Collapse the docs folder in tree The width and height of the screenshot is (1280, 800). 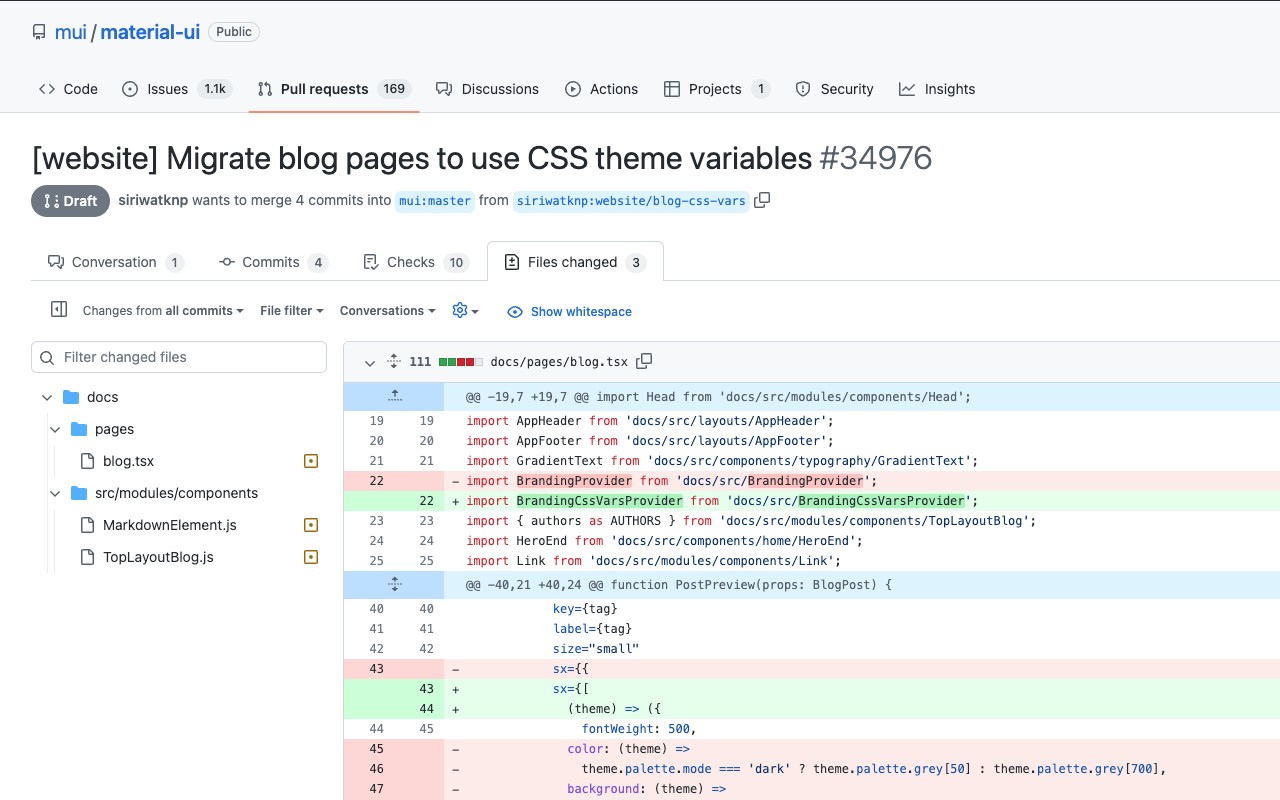click(47, 397)
